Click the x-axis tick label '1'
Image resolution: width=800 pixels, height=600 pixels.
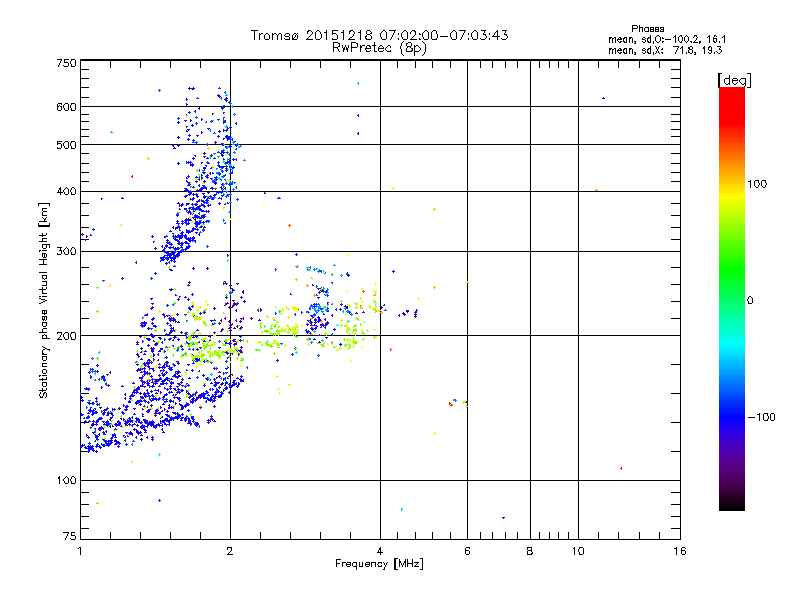click(x=81, y=551)
